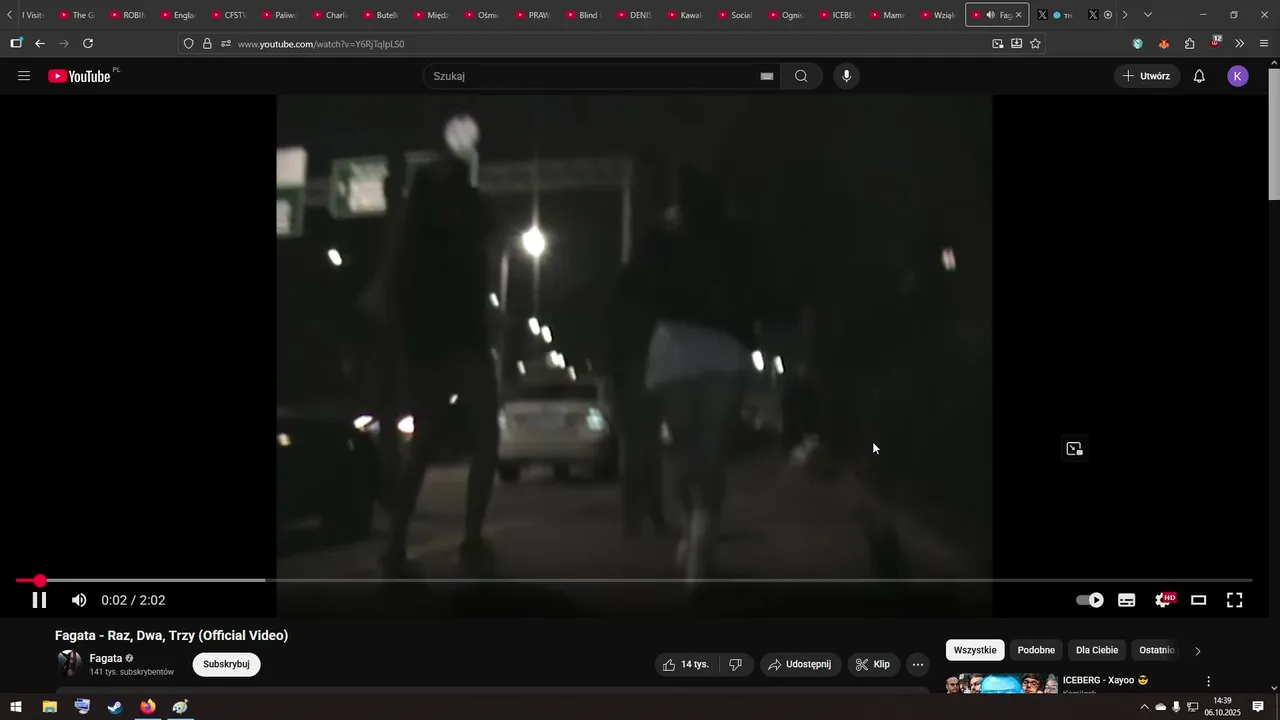Open the extensions puzzle icon

pos(1190,43)
